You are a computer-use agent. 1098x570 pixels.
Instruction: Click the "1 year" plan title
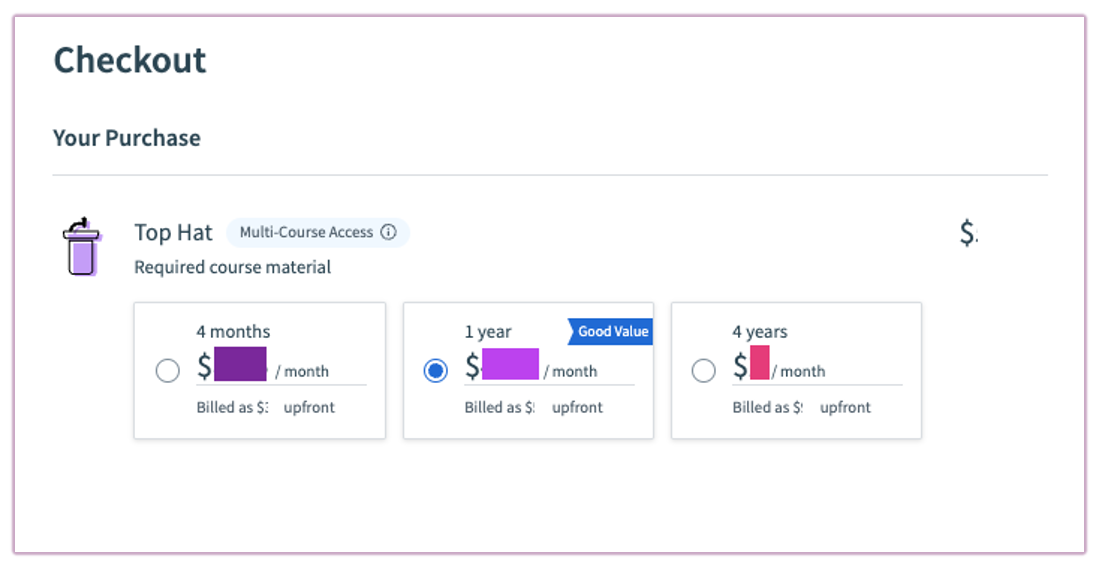(488, 332)
